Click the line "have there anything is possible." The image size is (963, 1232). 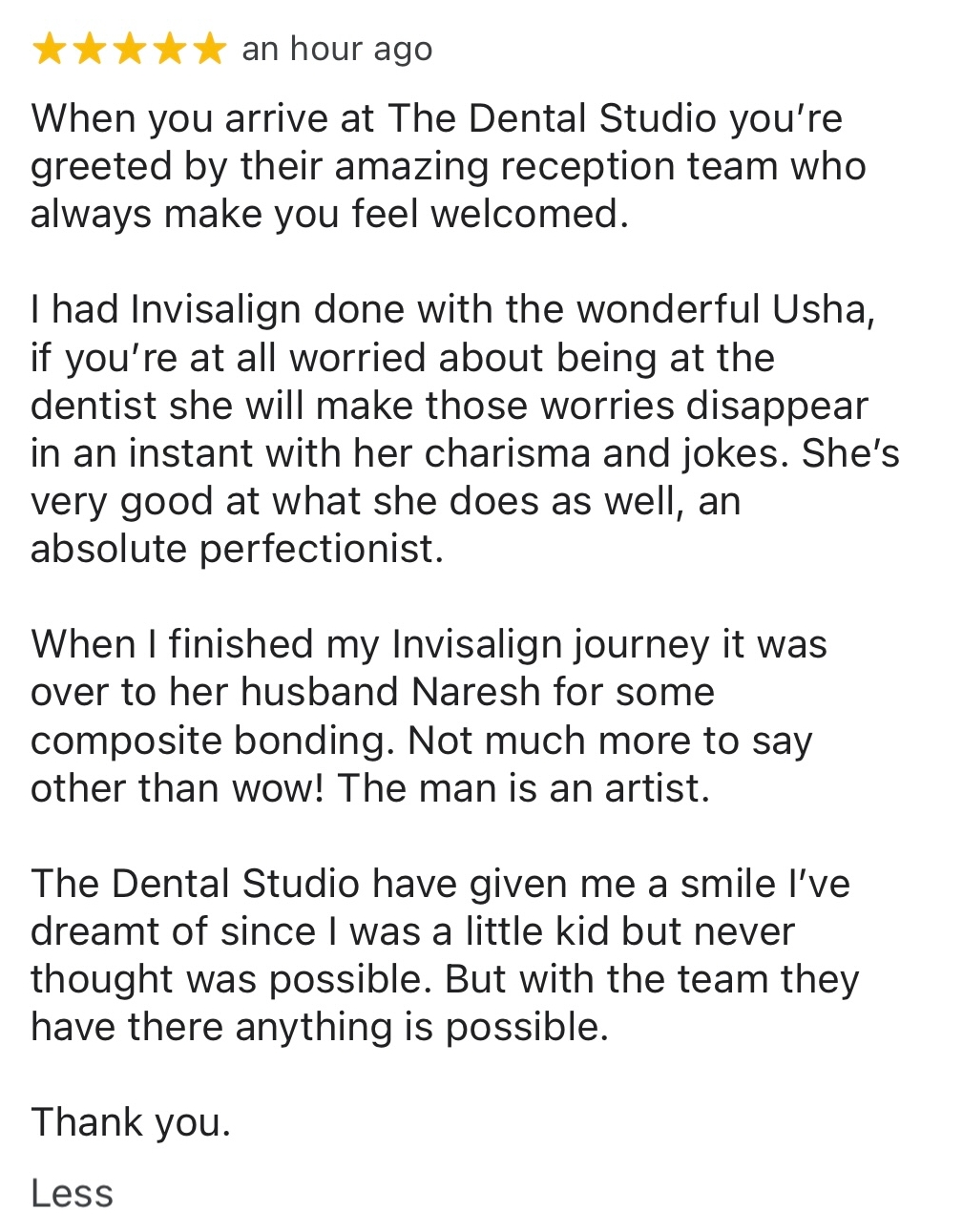[319, 1027]
